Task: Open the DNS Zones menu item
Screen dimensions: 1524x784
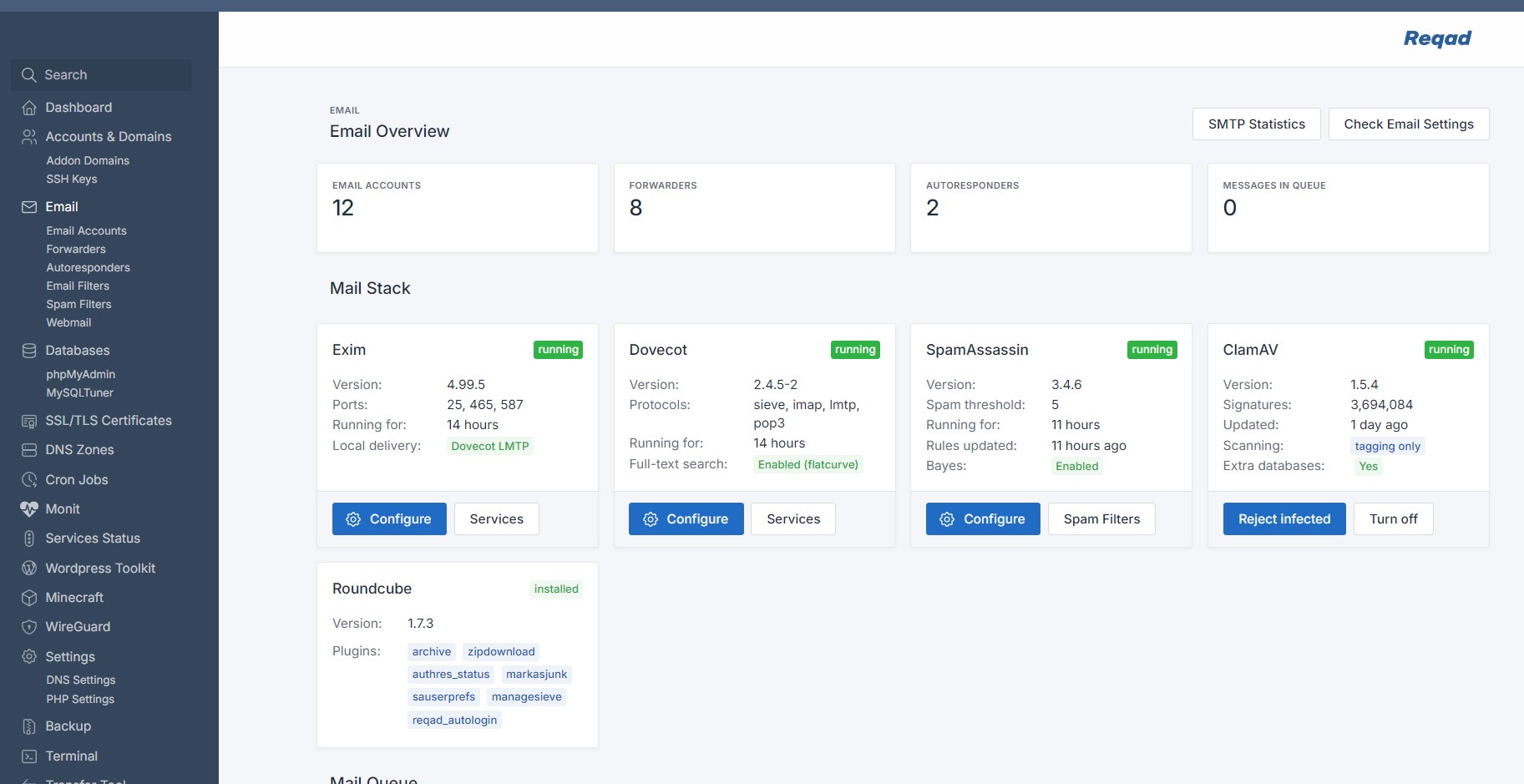Action: (x=79, y=450)
